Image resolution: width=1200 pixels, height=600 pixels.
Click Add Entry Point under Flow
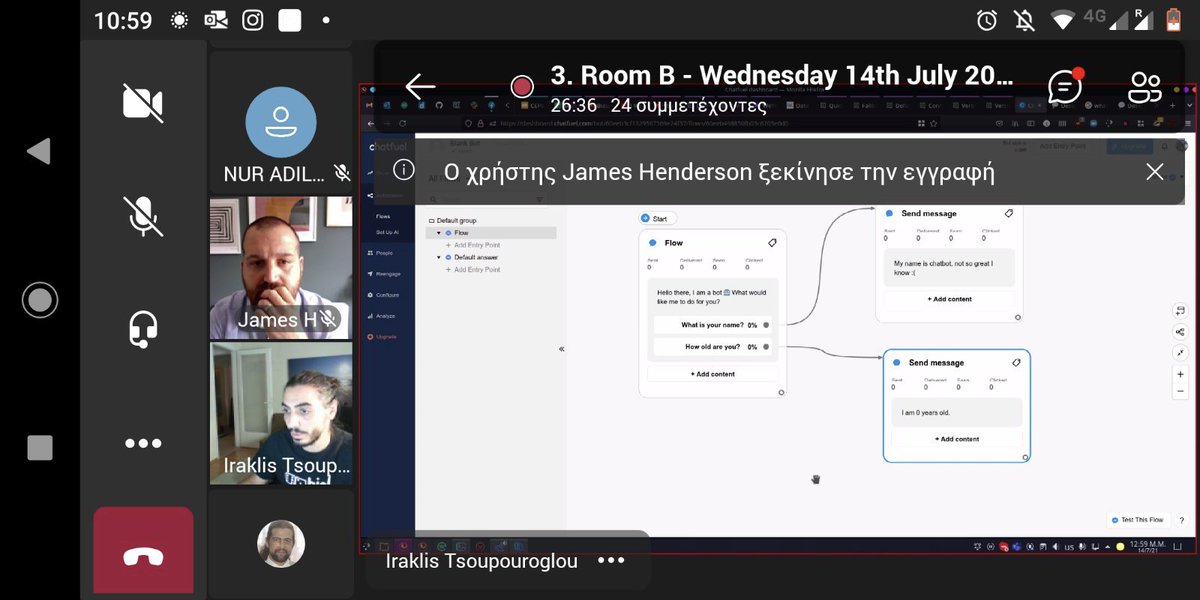(x=473, y=245)
